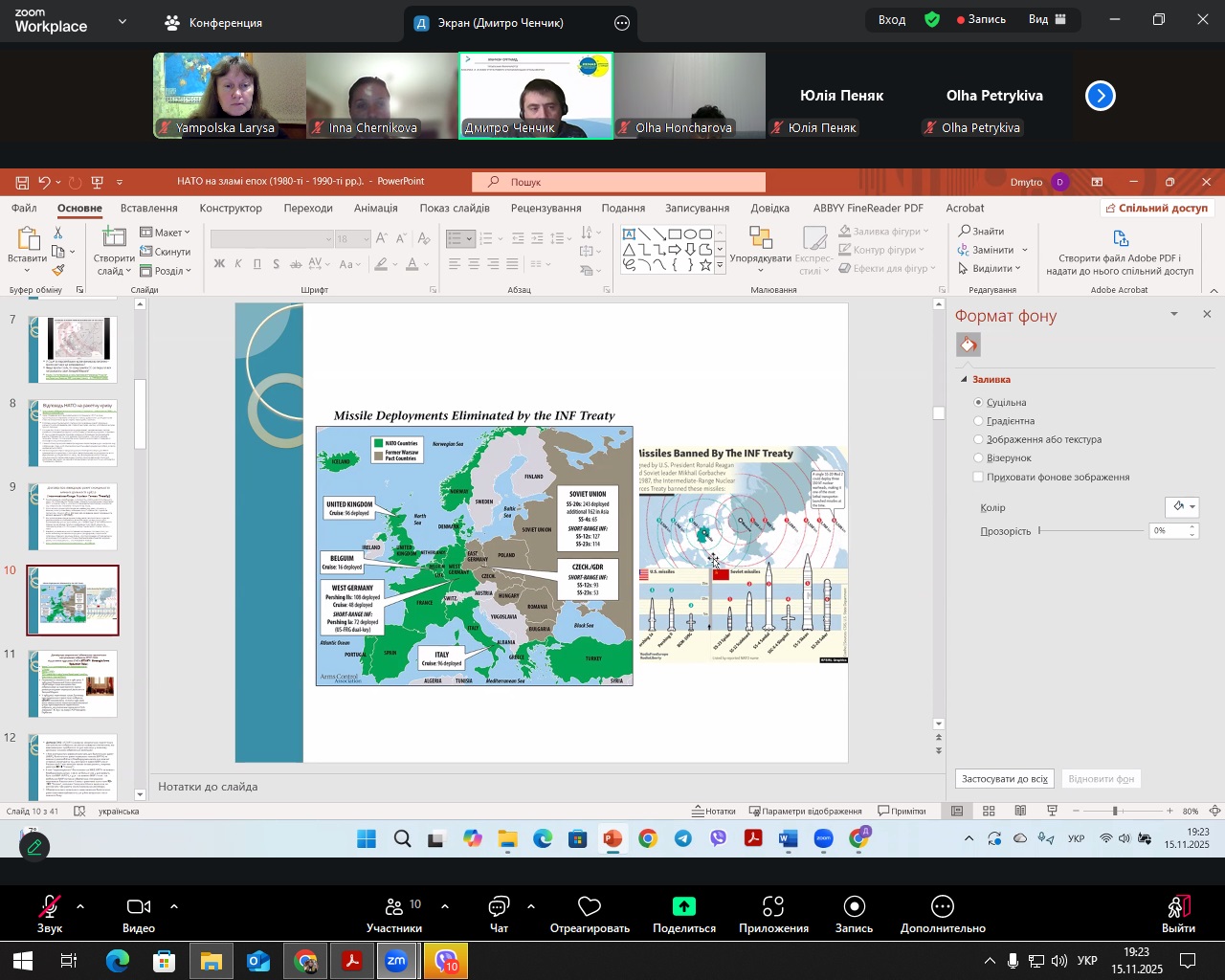
Task: Click the Zoom annotation pencil icon
Action: coord(34,847)
